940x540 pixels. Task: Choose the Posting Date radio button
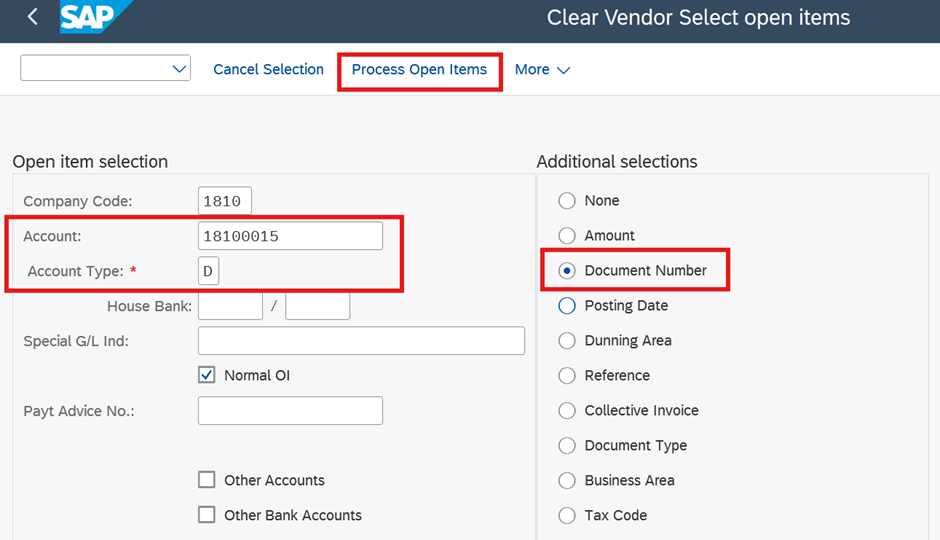point(567,306)
